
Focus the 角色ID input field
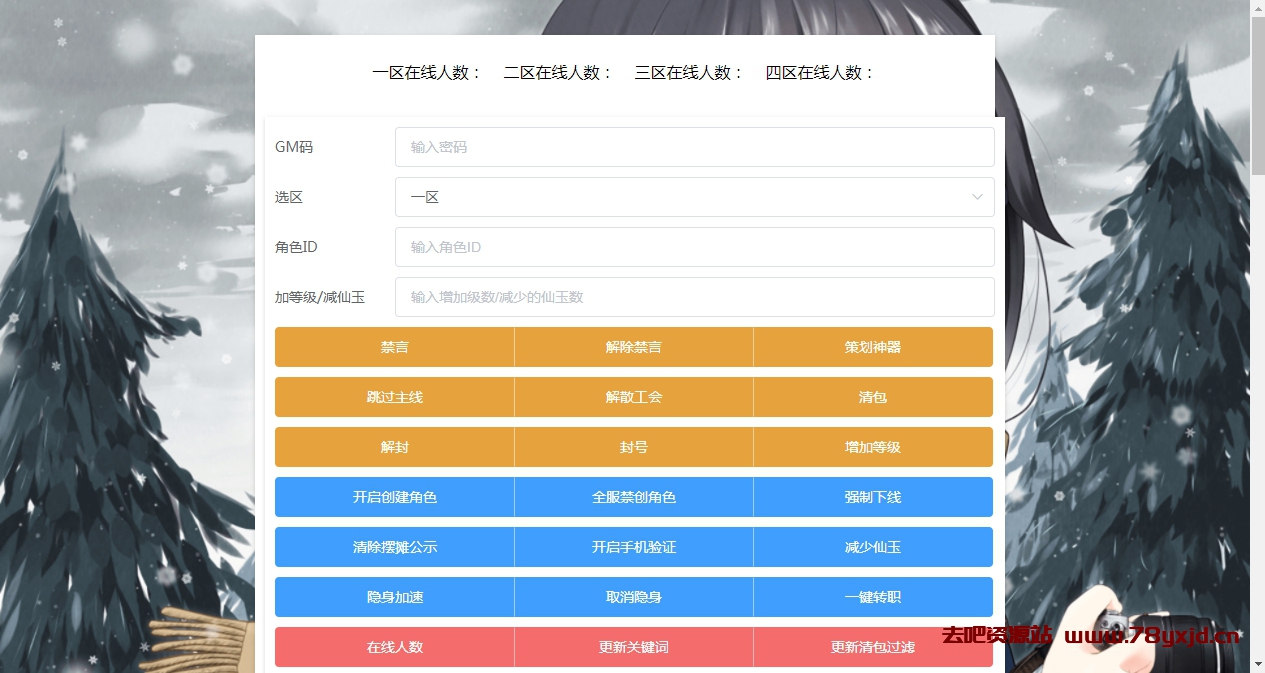694,247
